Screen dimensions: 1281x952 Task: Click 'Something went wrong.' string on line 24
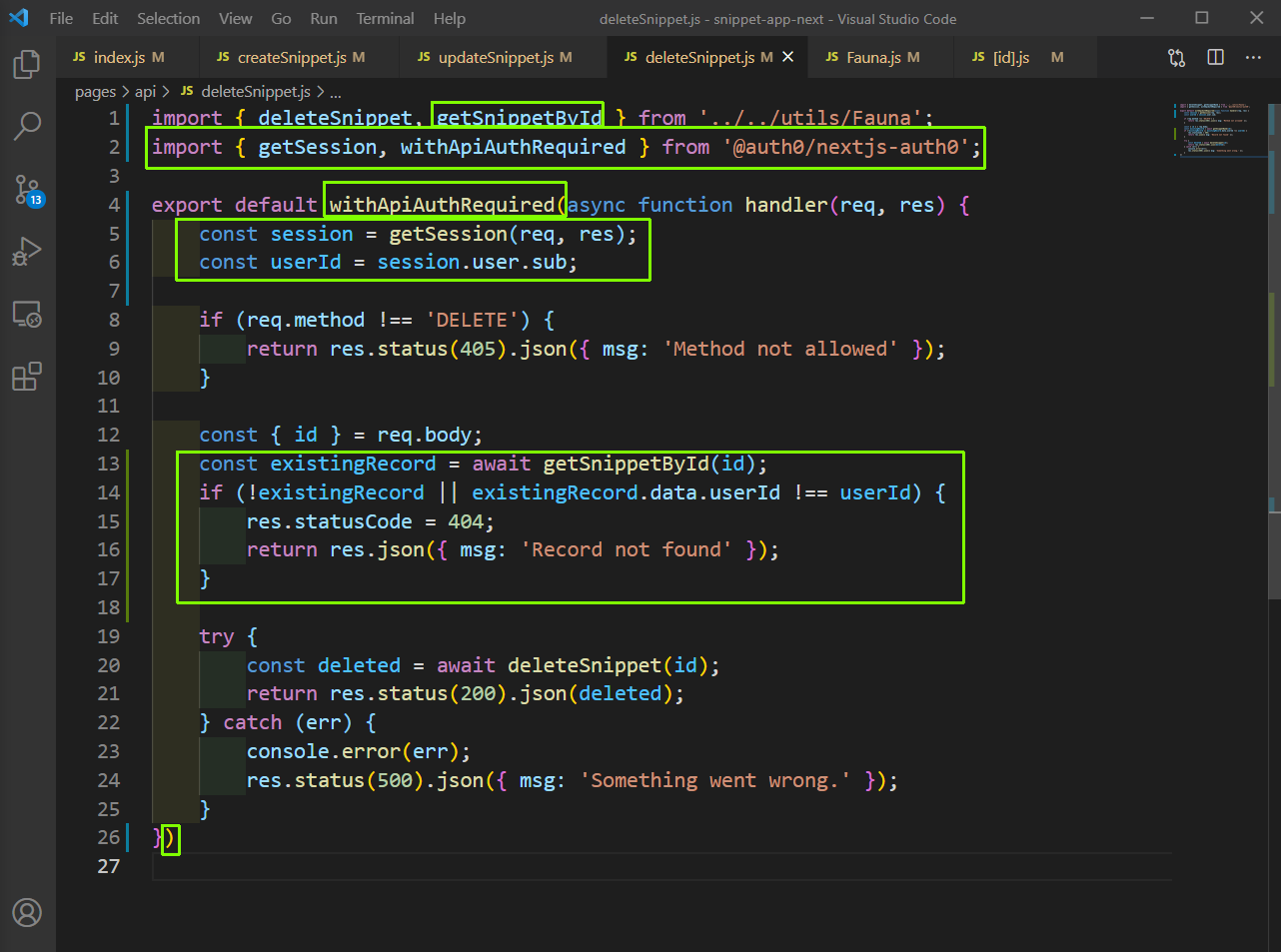point(714,780)
